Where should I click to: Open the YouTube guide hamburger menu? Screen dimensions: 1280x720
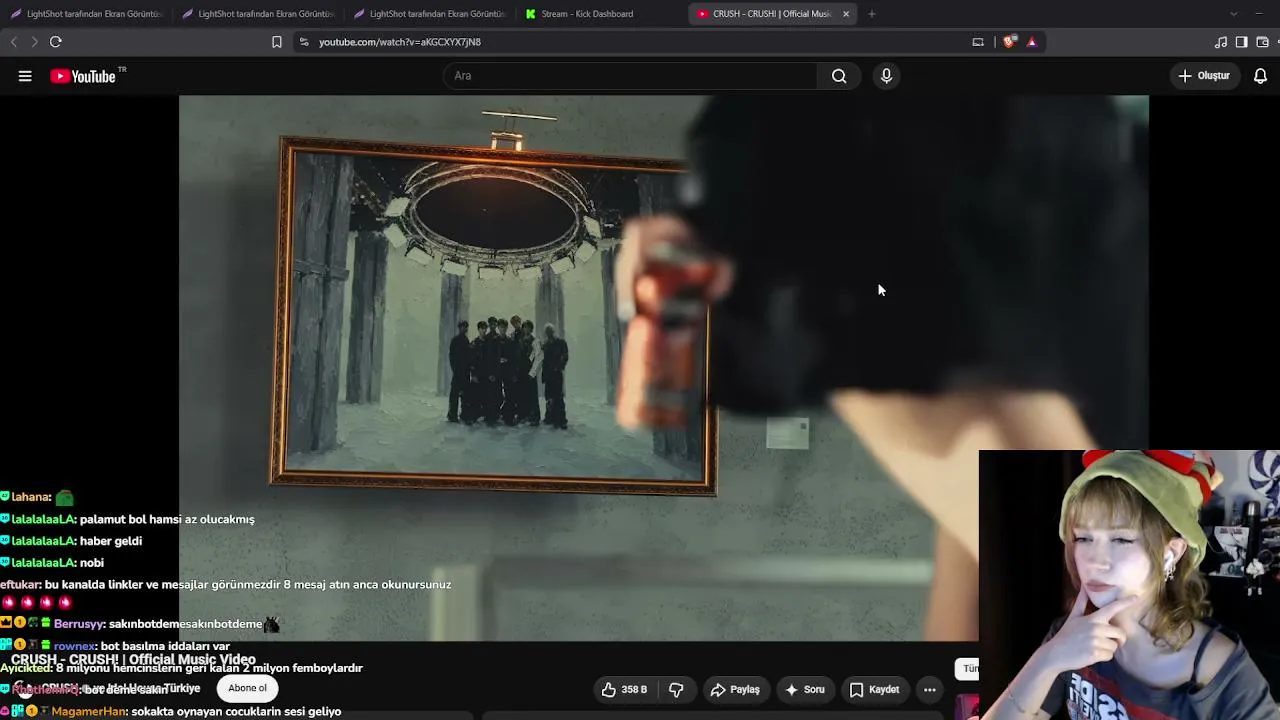[25, 76]
